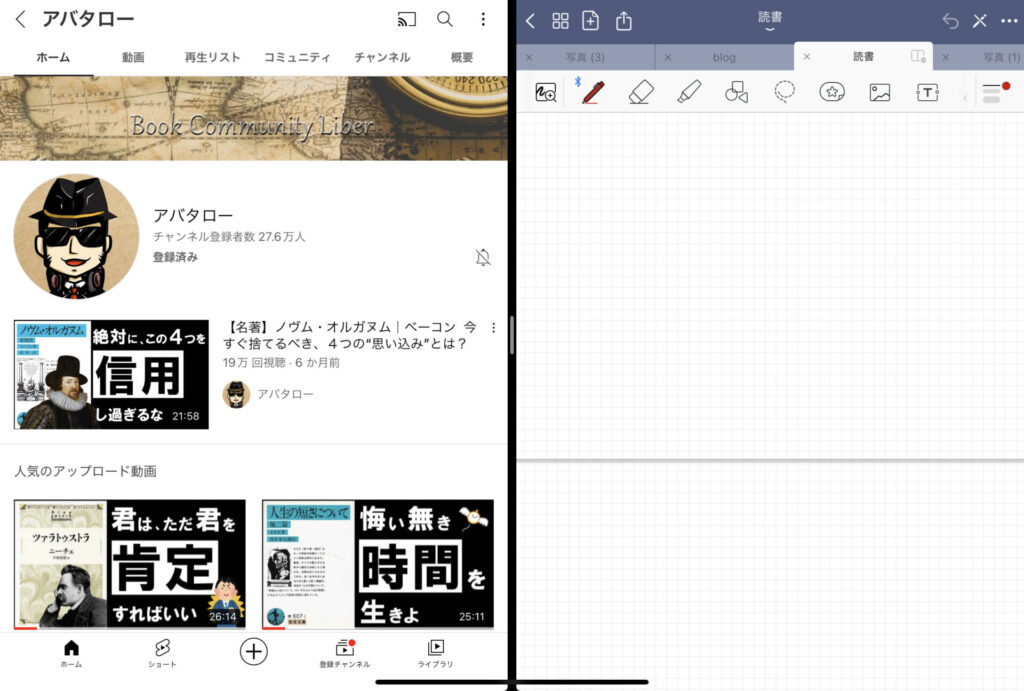Select the Image insert tool

(880, 92)
